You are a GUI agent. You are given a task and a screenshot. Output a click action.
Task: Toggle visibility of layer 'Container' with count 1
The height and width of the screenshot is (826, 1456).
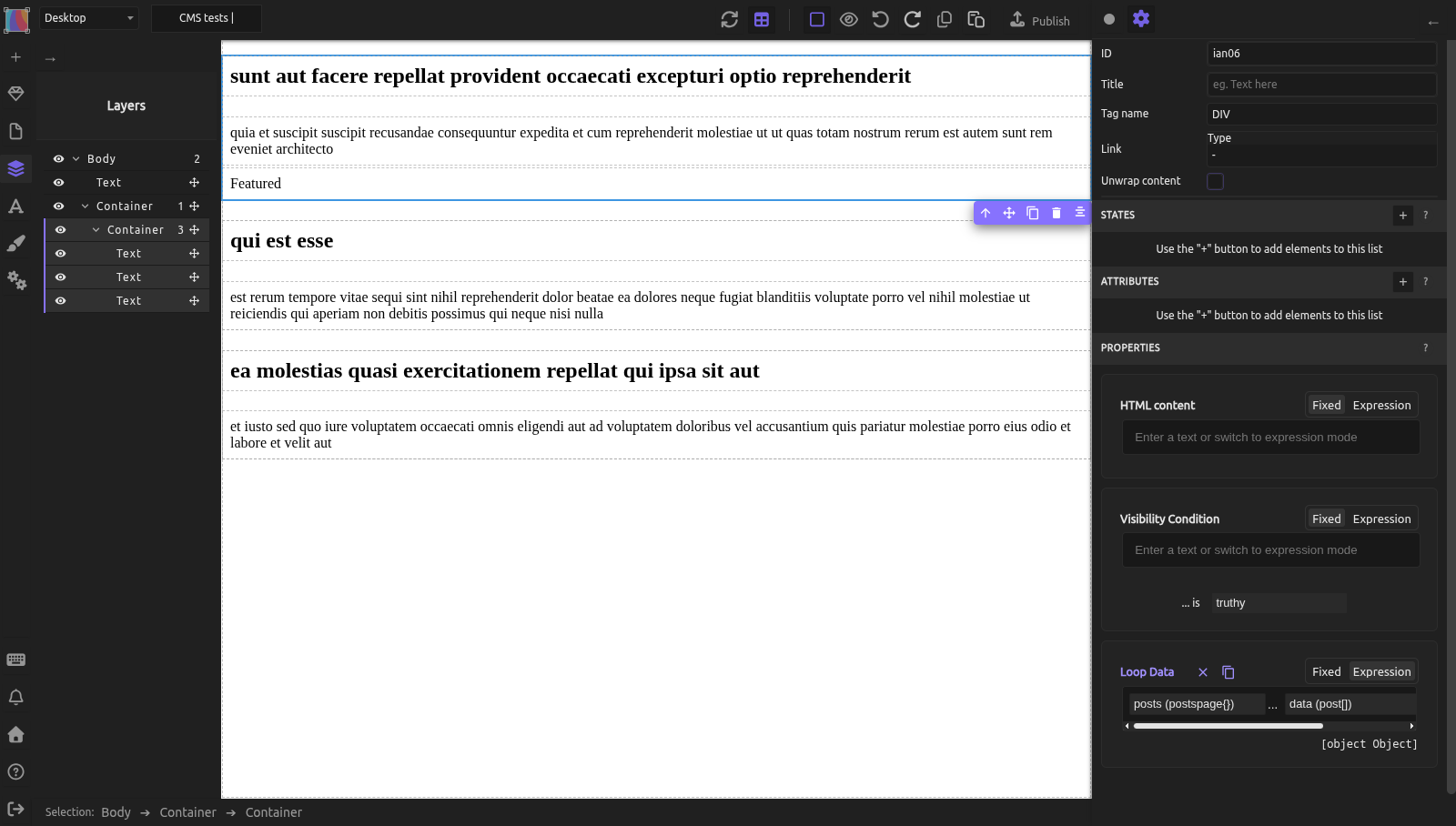point(58,206)
